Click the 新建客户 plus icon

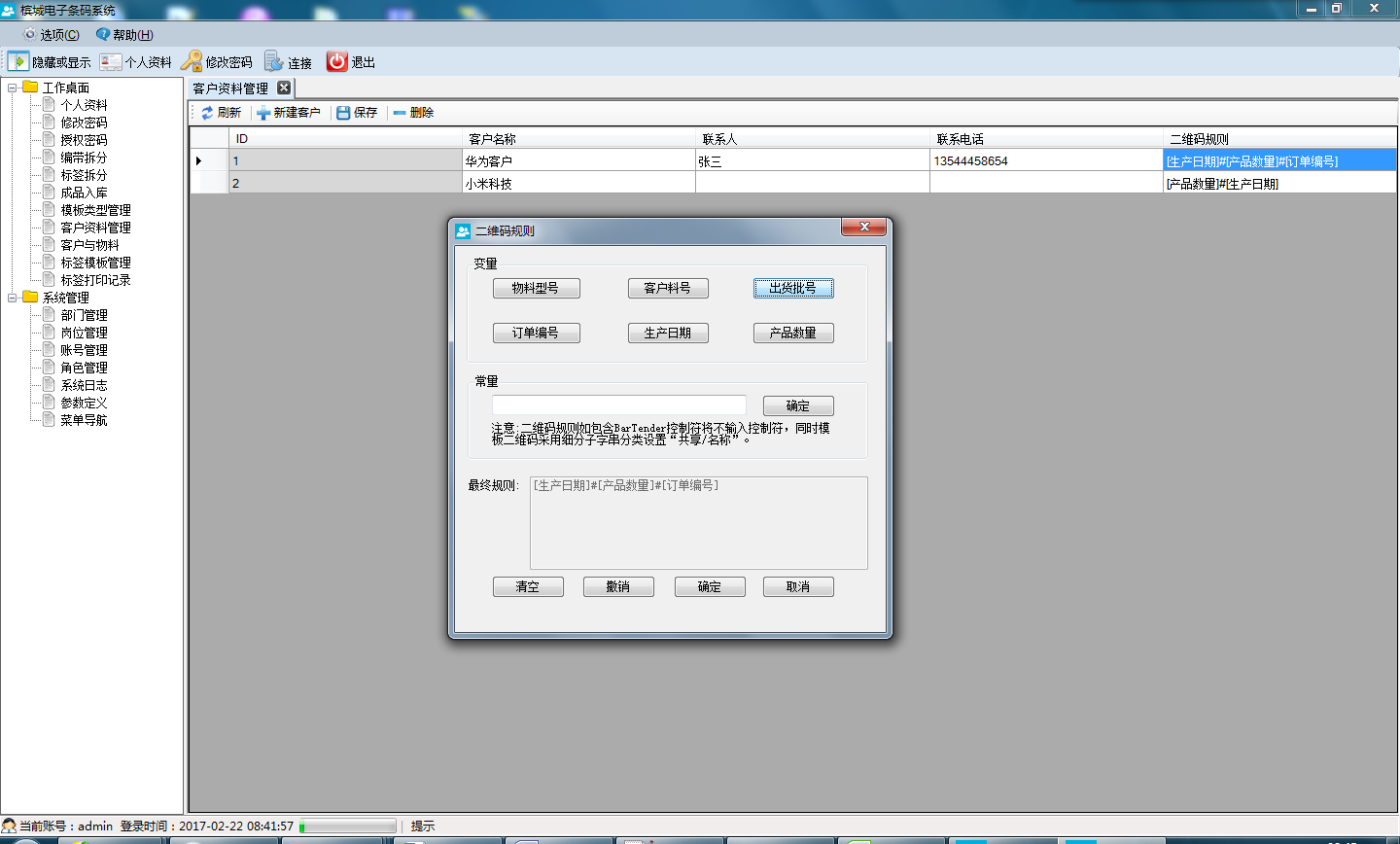[x=263, y=113]
